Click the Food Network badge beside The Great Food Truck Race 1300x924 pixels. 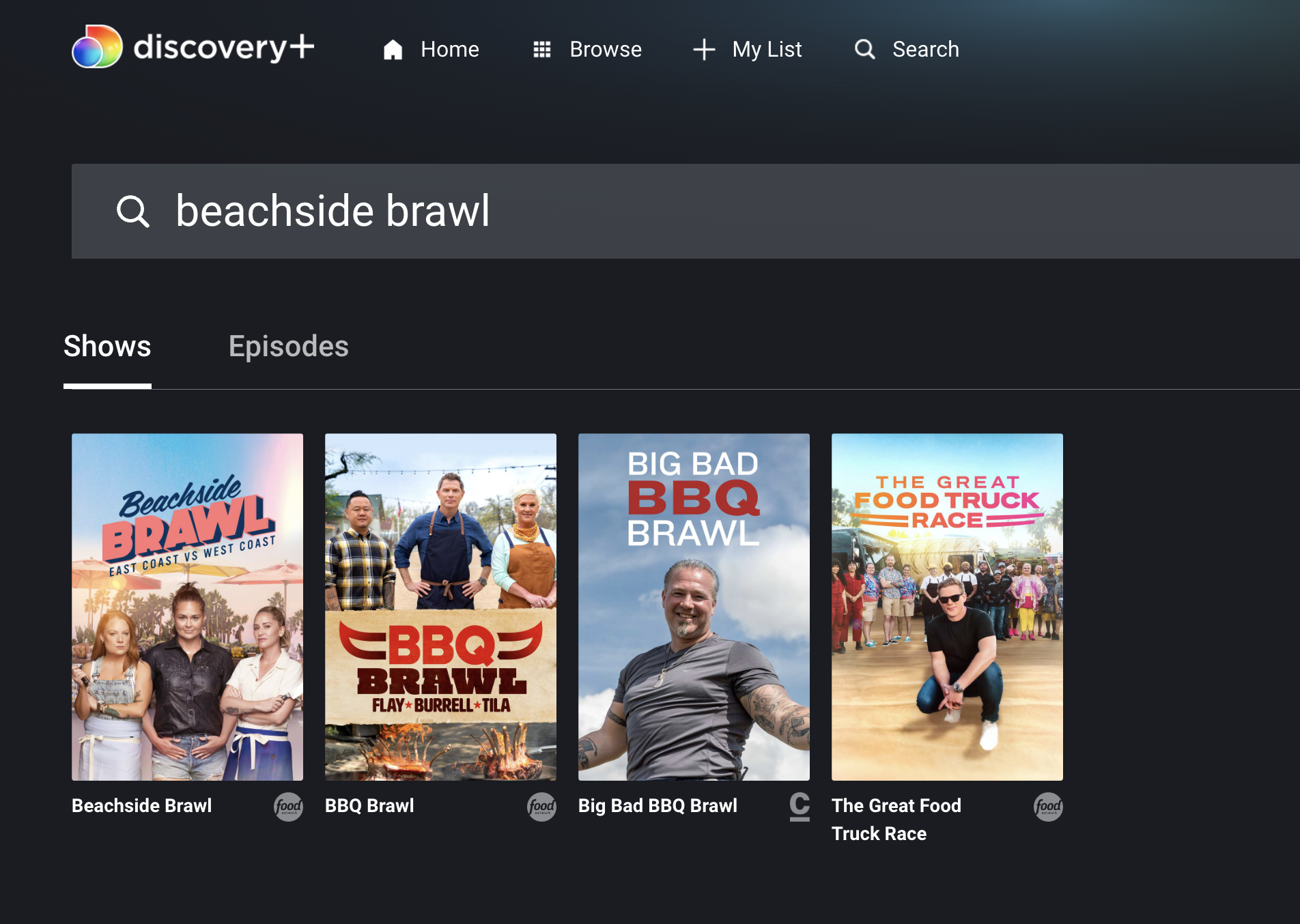coord(1048,807)
